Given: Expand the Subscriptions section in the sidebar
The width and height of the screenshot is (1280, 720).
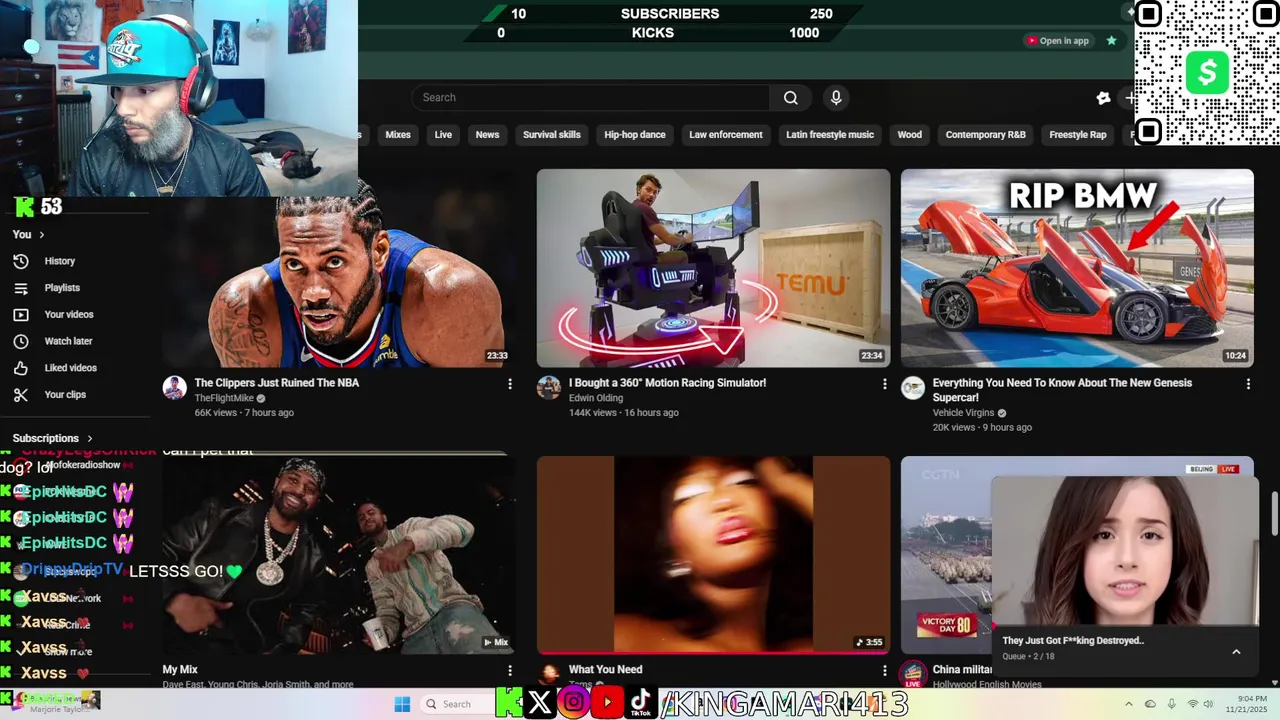Looking at the screenshot, I should tap(52, 438).
